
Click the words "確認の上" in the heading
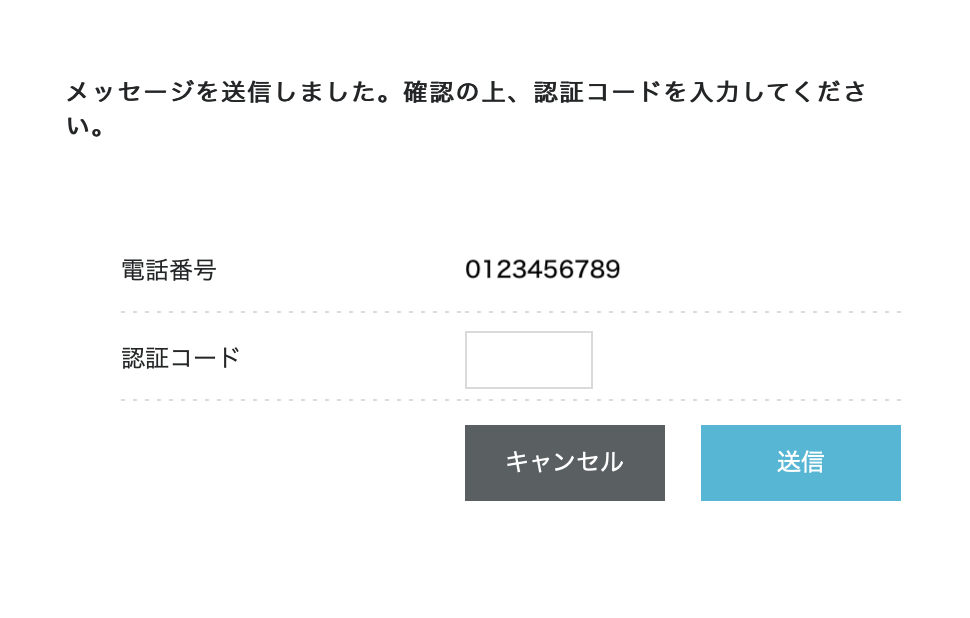(452, 93)
